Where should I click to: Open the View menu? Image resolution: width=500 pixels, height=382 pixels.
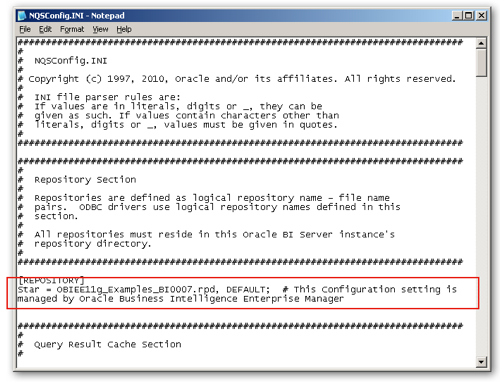pyautogui.click(x=100, y=29)
